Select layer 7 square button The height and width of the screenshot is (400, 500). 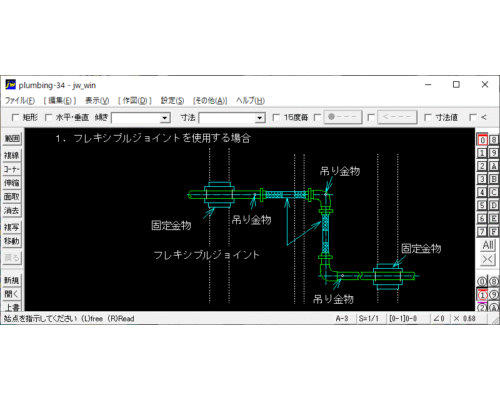(x=482, y=231)
